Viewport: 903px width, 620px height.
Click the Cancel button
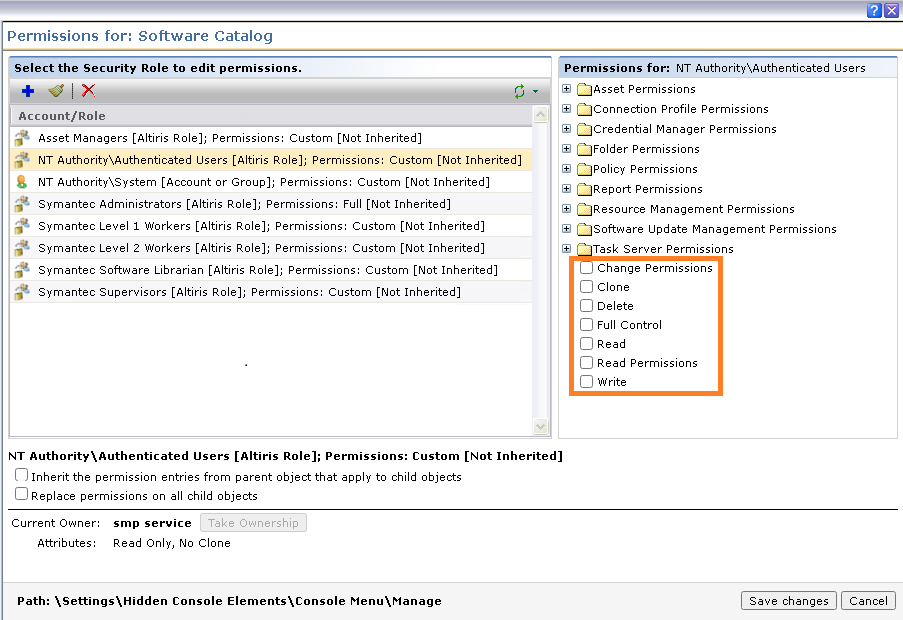click(x=867, y=601)
